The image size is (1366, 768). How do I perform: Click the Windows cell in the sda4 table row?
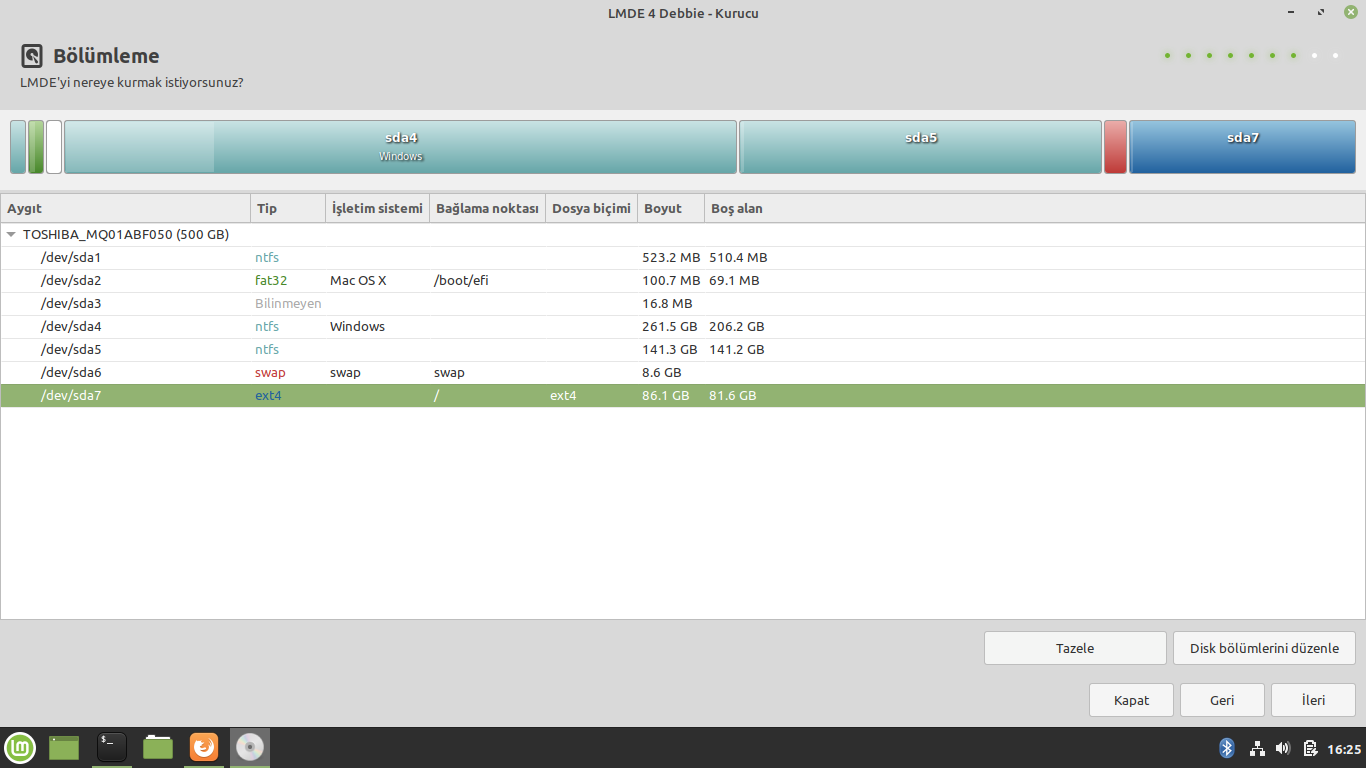(357, 327)
